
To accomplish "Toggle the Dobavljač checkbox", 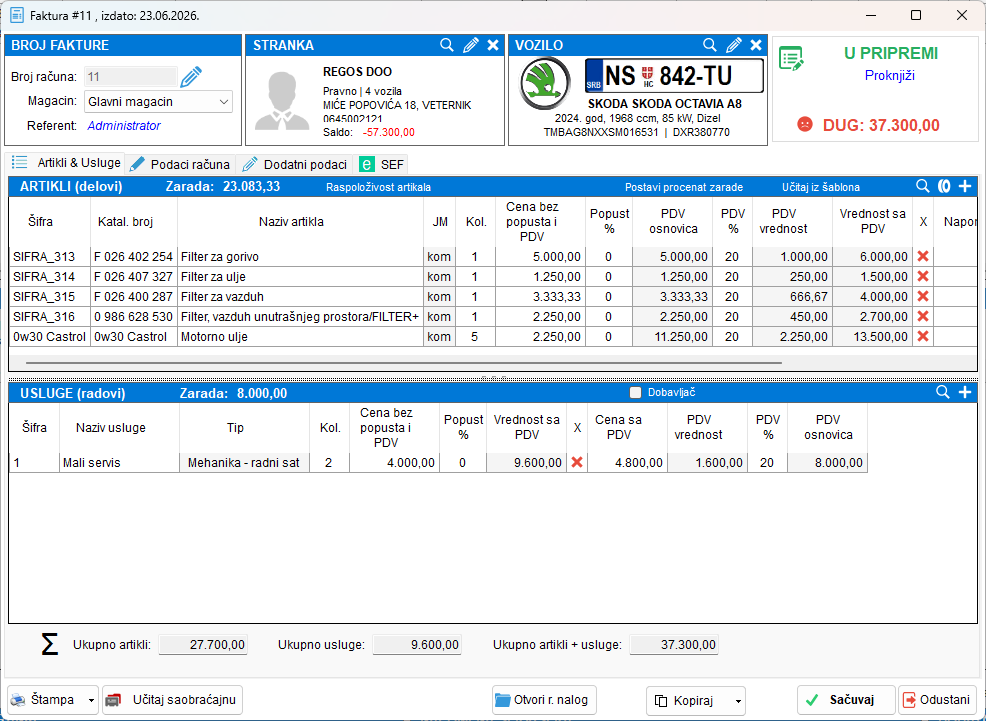I will [635, 393].
